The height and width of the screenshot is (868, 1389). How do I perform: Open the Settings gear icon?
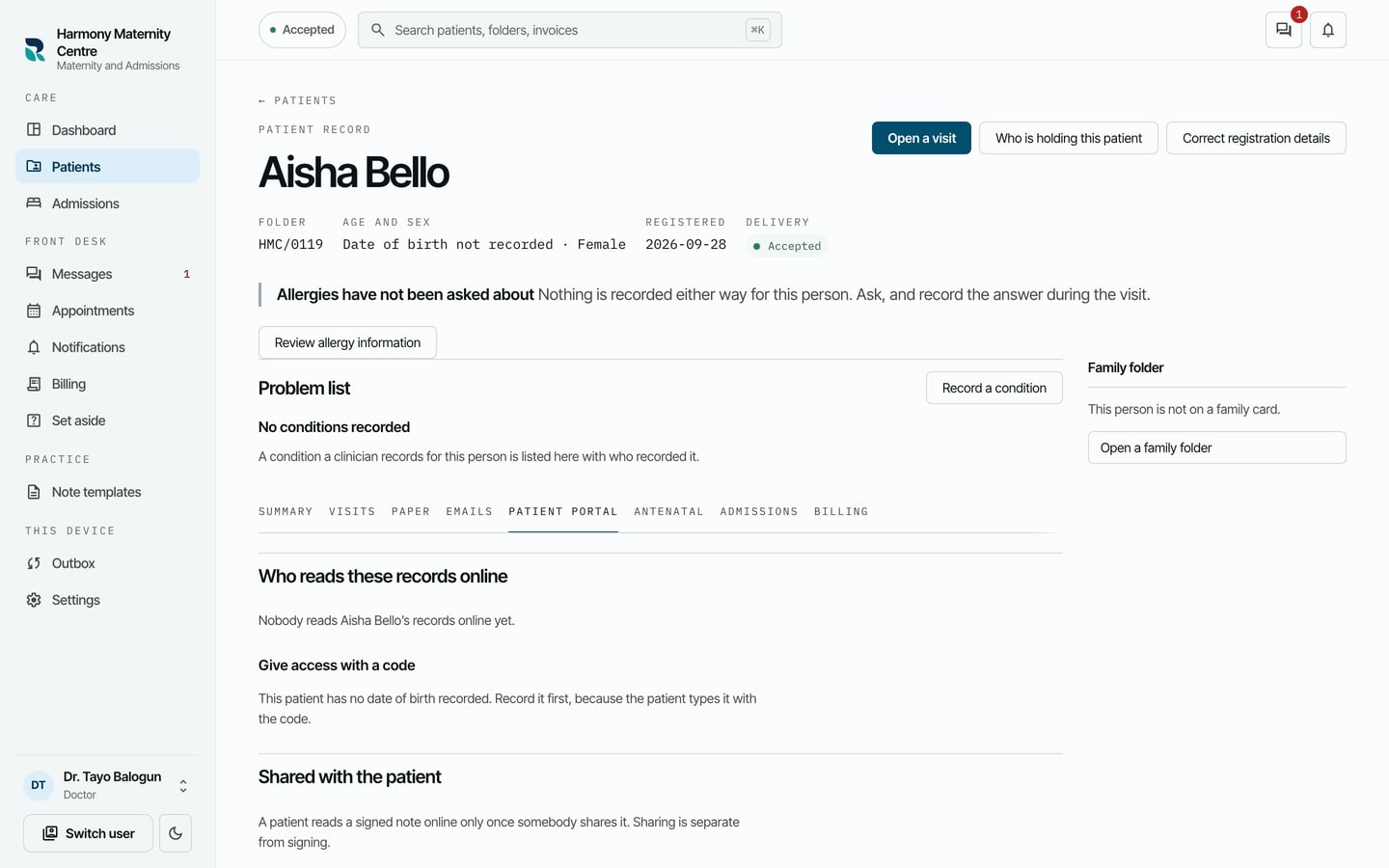point(34,600)
